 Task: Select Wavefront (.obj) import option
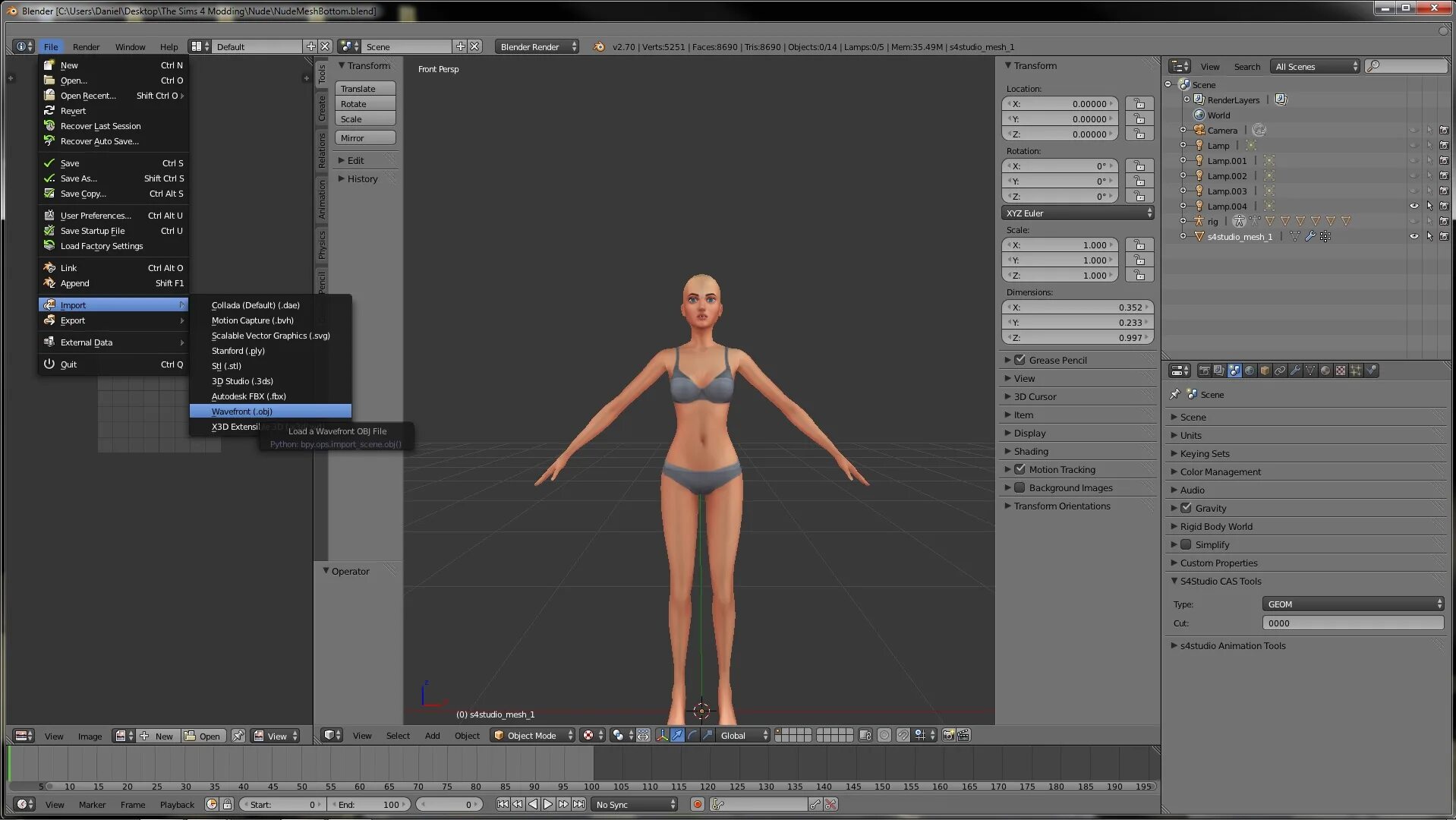click(x=270, y=411)
